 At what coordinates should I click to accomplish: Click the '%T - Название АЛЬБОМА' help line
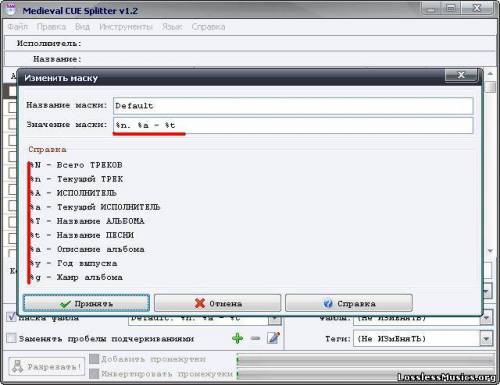click(87, 221)
